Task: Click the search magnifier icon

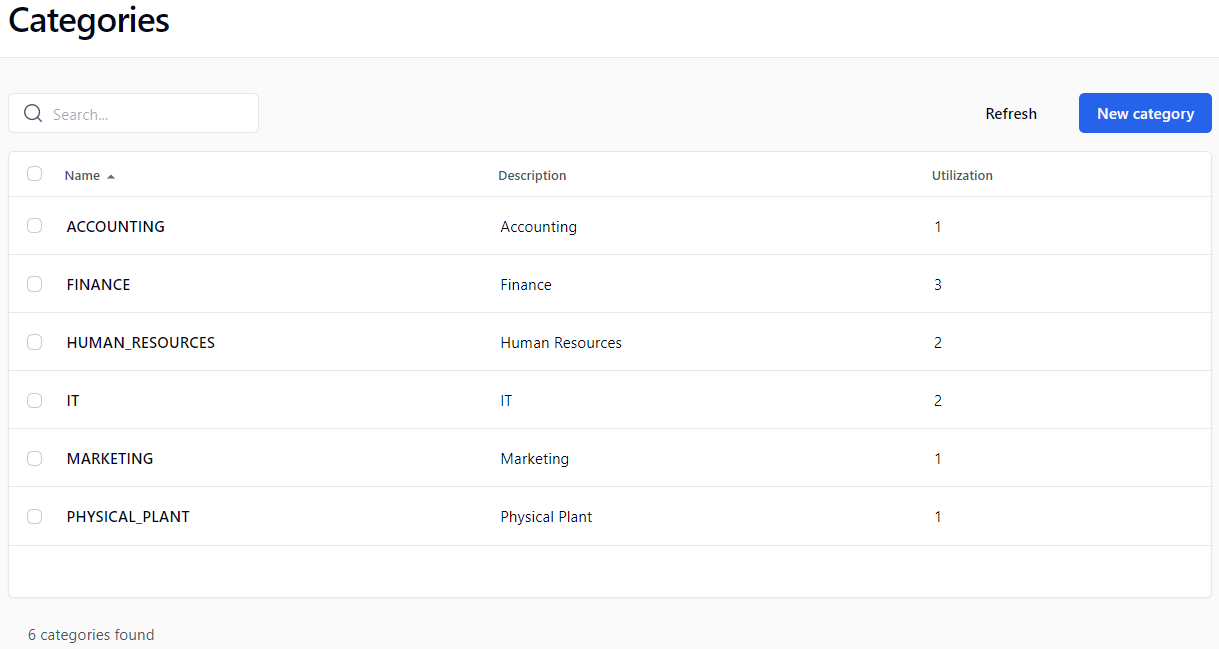Action: pos(33,114)
